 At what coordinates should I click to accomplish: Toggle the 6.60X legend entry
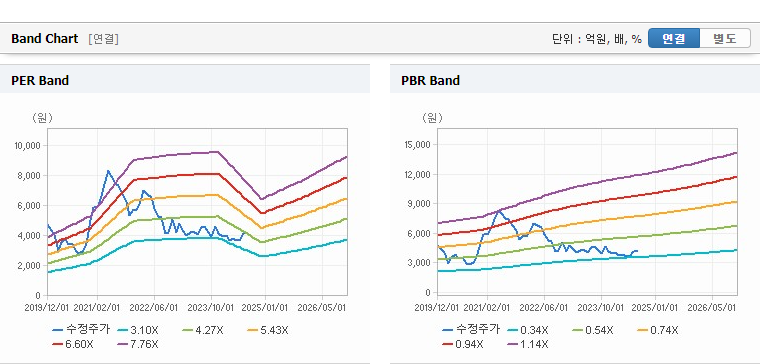tap(73, 344)
